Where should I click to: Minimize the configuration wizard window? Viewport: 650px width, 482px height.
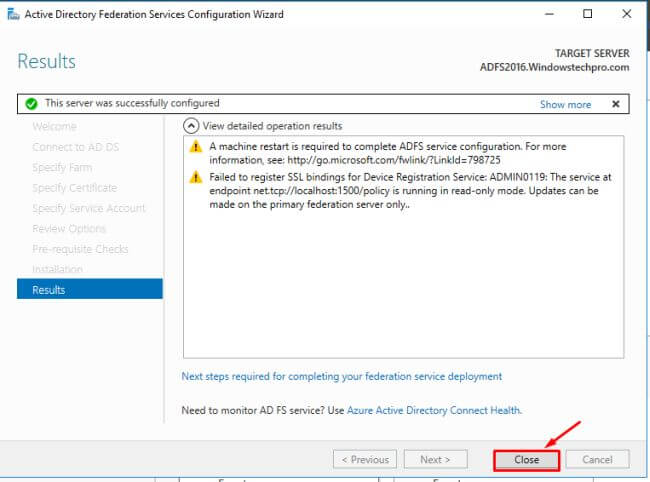(550, 14)
